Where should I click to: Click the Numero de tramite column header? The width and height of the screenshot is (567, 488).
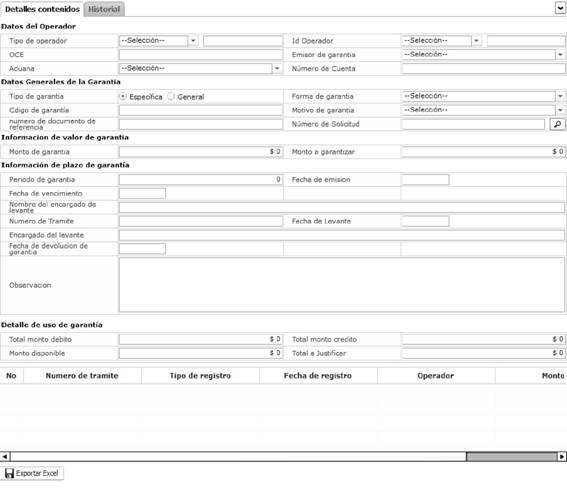[82, 376]
